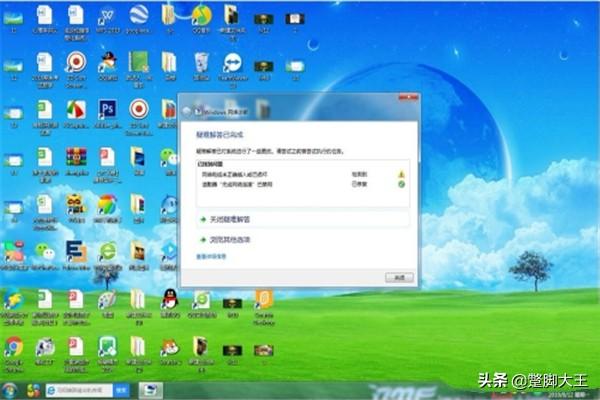600x400 pixels.
Task: Open the Scratch cat desktop shortcut
Action: click(x=170, y=348)
